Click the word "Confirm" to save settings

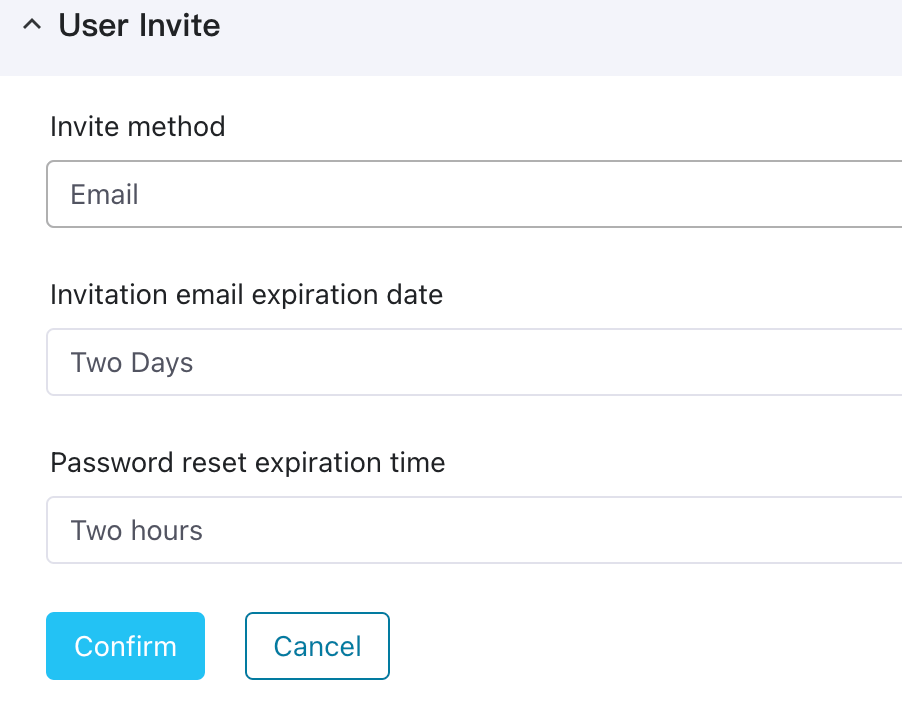[x=125, y=646]
